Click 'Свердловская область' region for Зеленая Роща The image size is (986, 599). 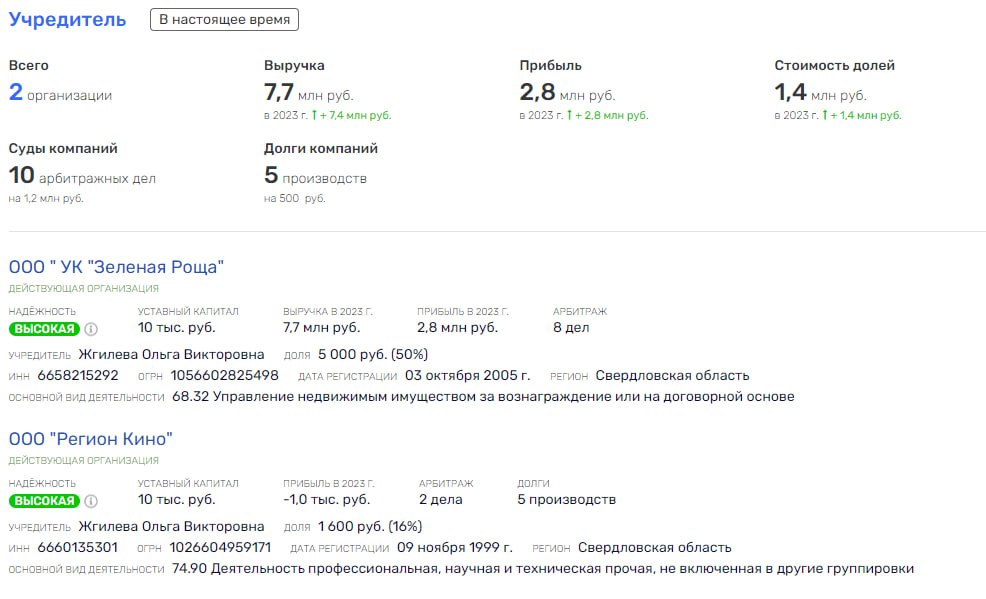[672, 376]
